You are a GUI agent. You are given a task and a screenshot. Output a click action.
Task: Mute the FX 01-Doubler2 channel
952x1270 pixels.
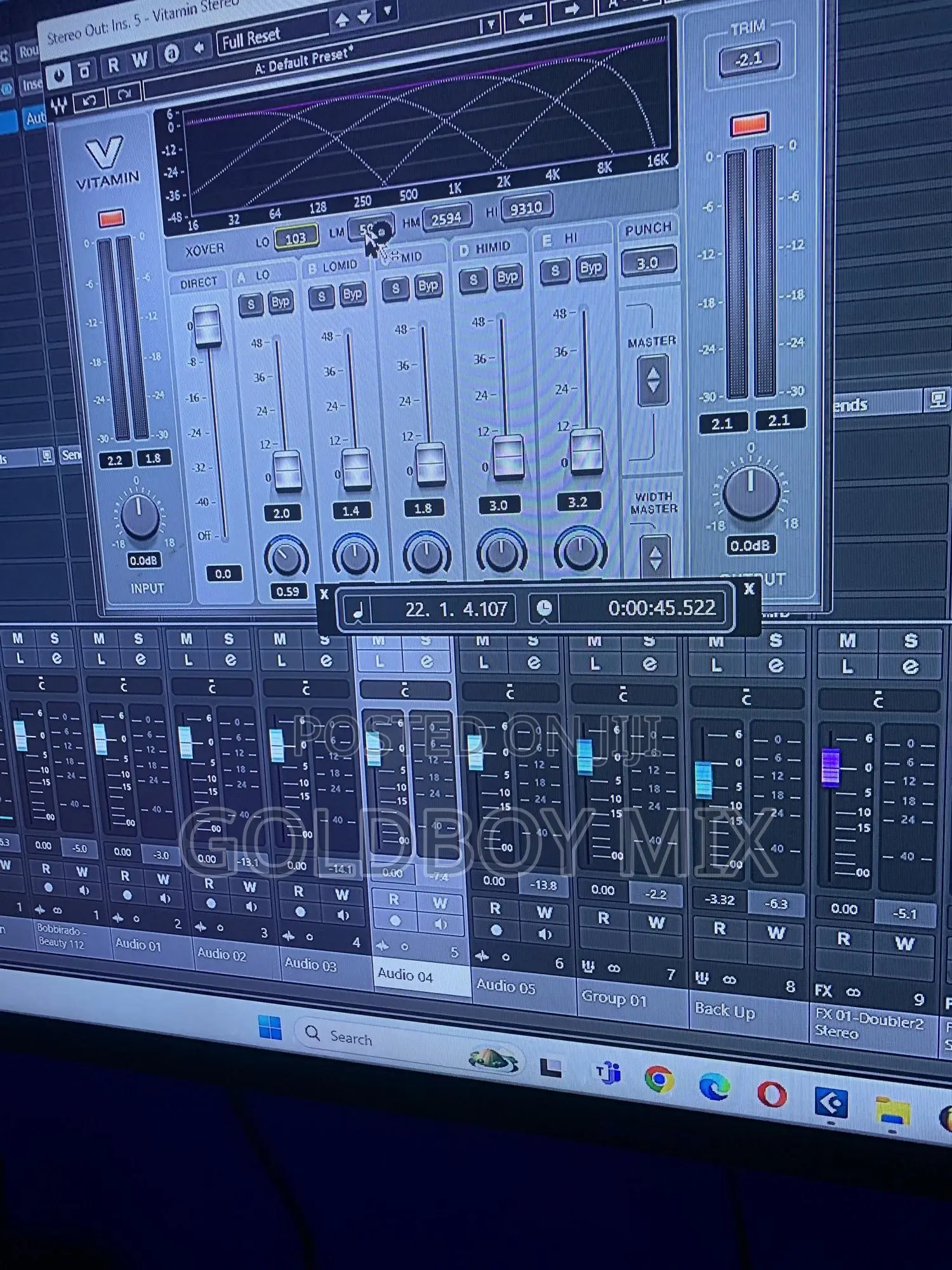[x=847, y=641]
